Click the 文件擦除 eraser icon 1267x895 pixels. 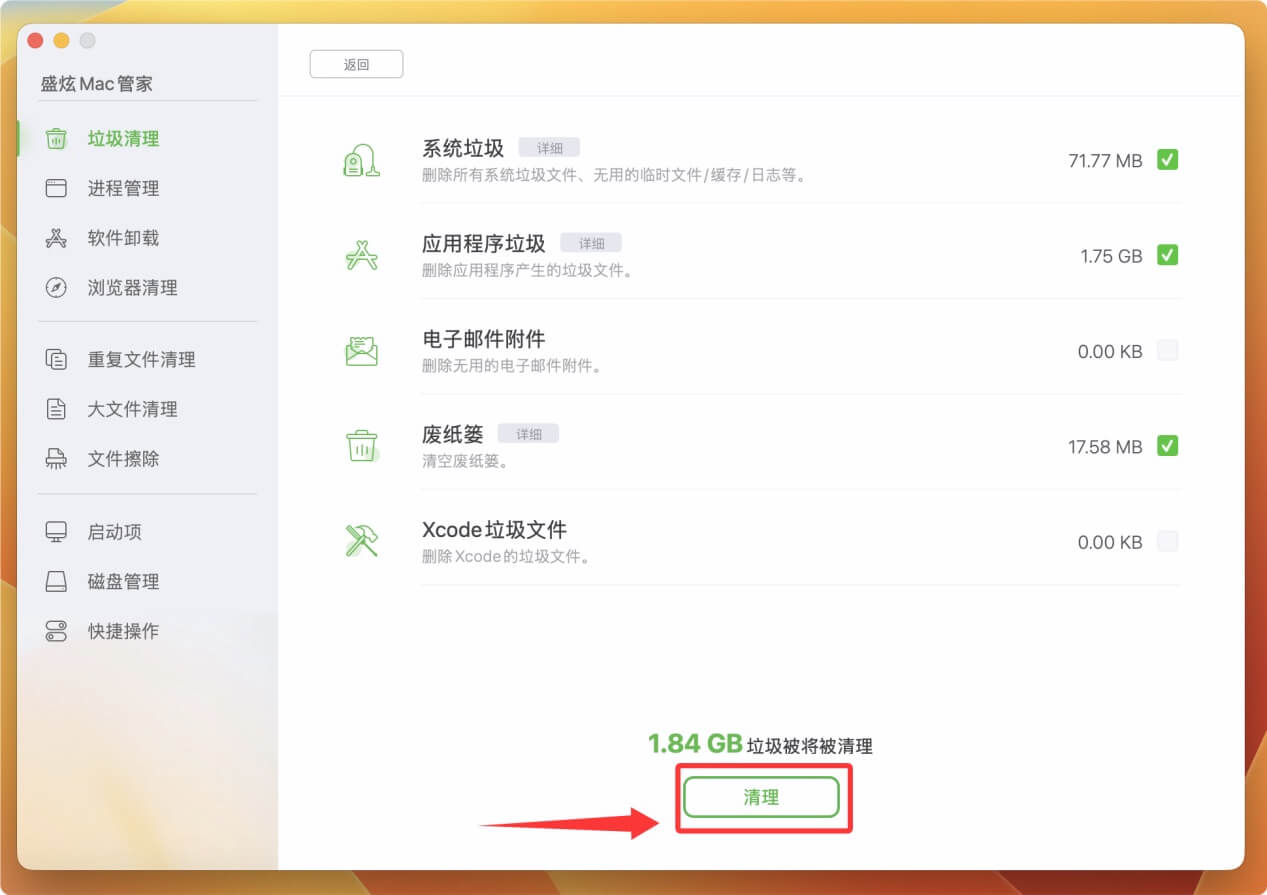58,459
